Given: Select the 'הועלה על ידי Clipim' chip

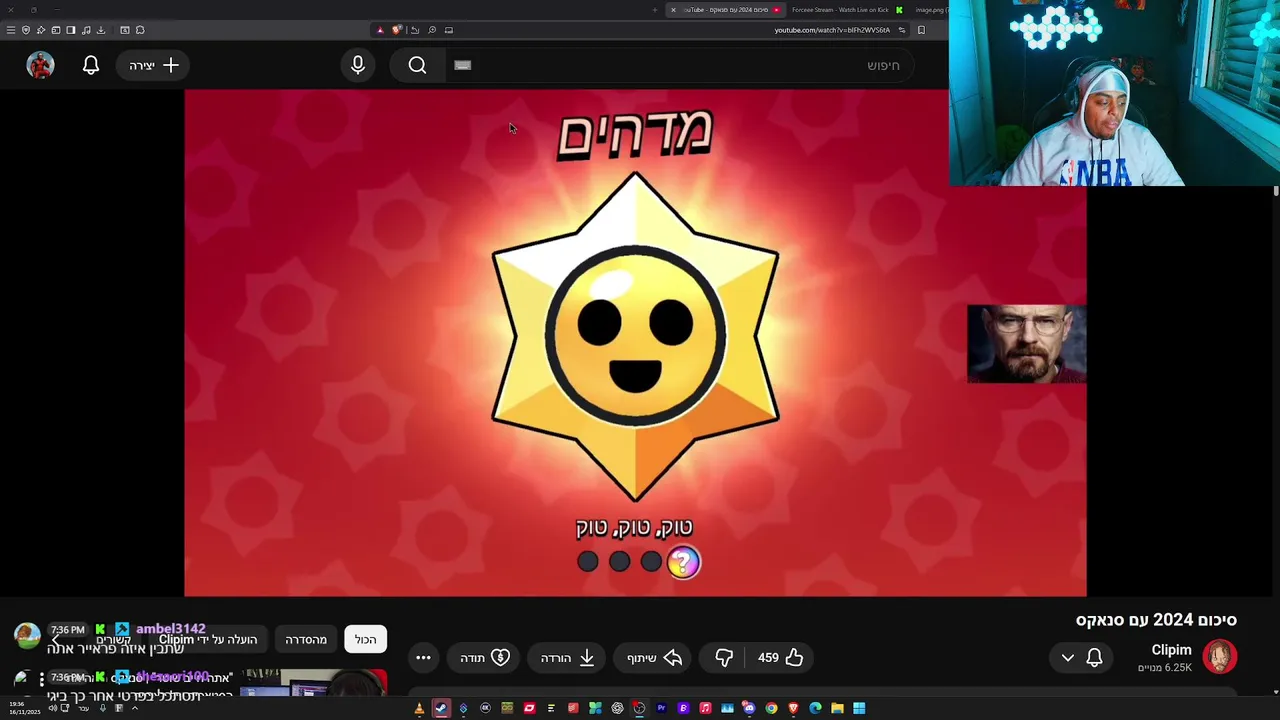Looking at the screenshot, I should click(208, 639).
